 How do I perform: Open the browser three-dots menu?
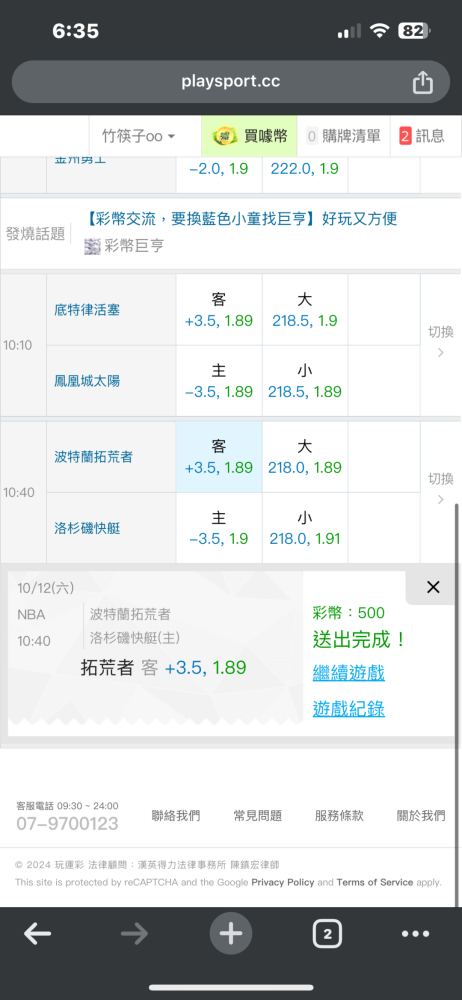(415, 934)
